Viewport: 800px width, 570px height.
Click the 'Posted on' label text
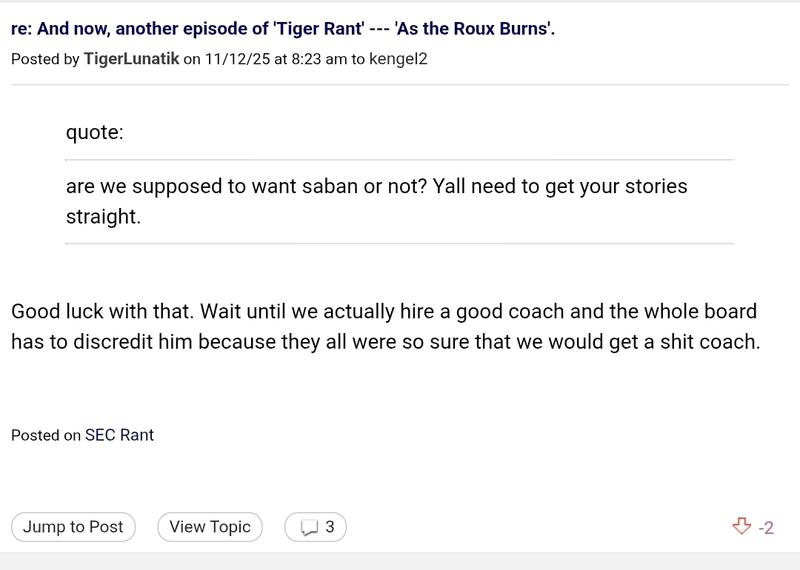click(45, 435)
